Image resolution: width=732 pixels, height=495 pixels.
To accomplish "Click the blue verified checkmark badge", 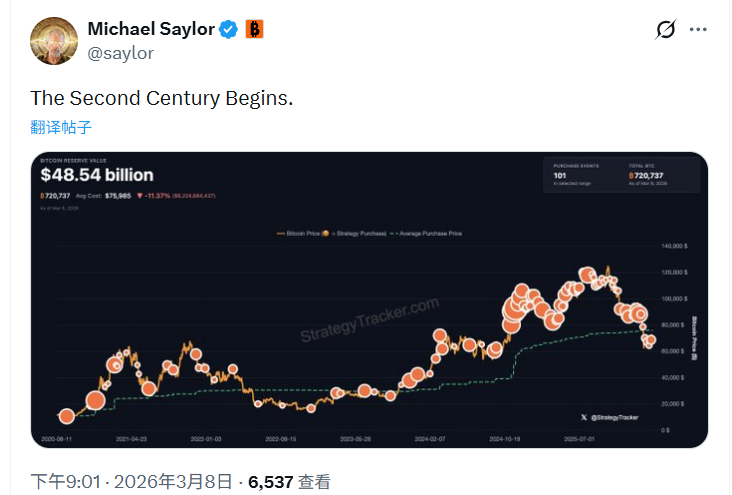I will click(229, 29).
